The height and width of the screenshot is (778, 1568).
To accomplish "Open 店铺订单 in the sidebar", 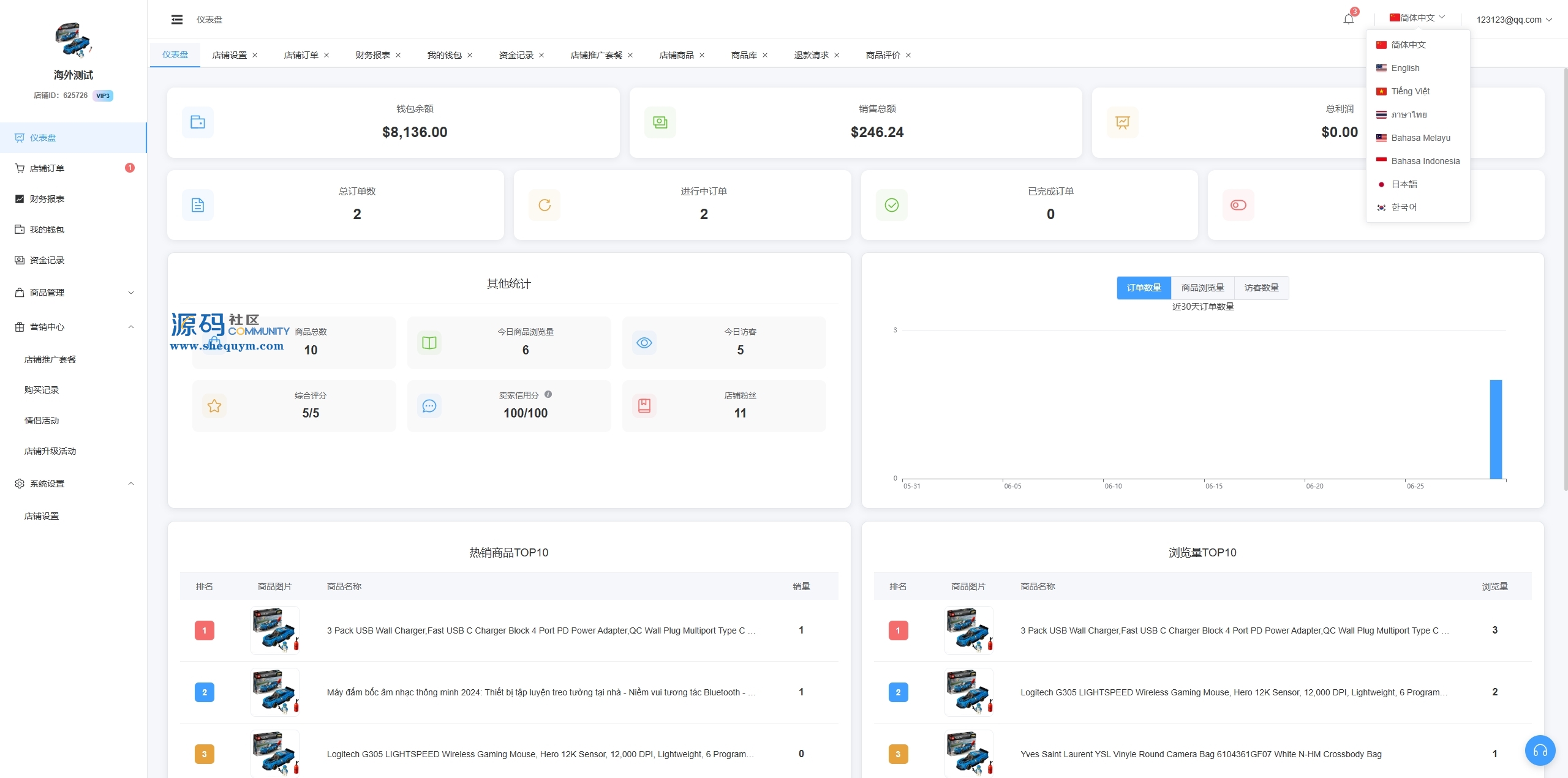I will pyautogui.click(x=47, y=168).
